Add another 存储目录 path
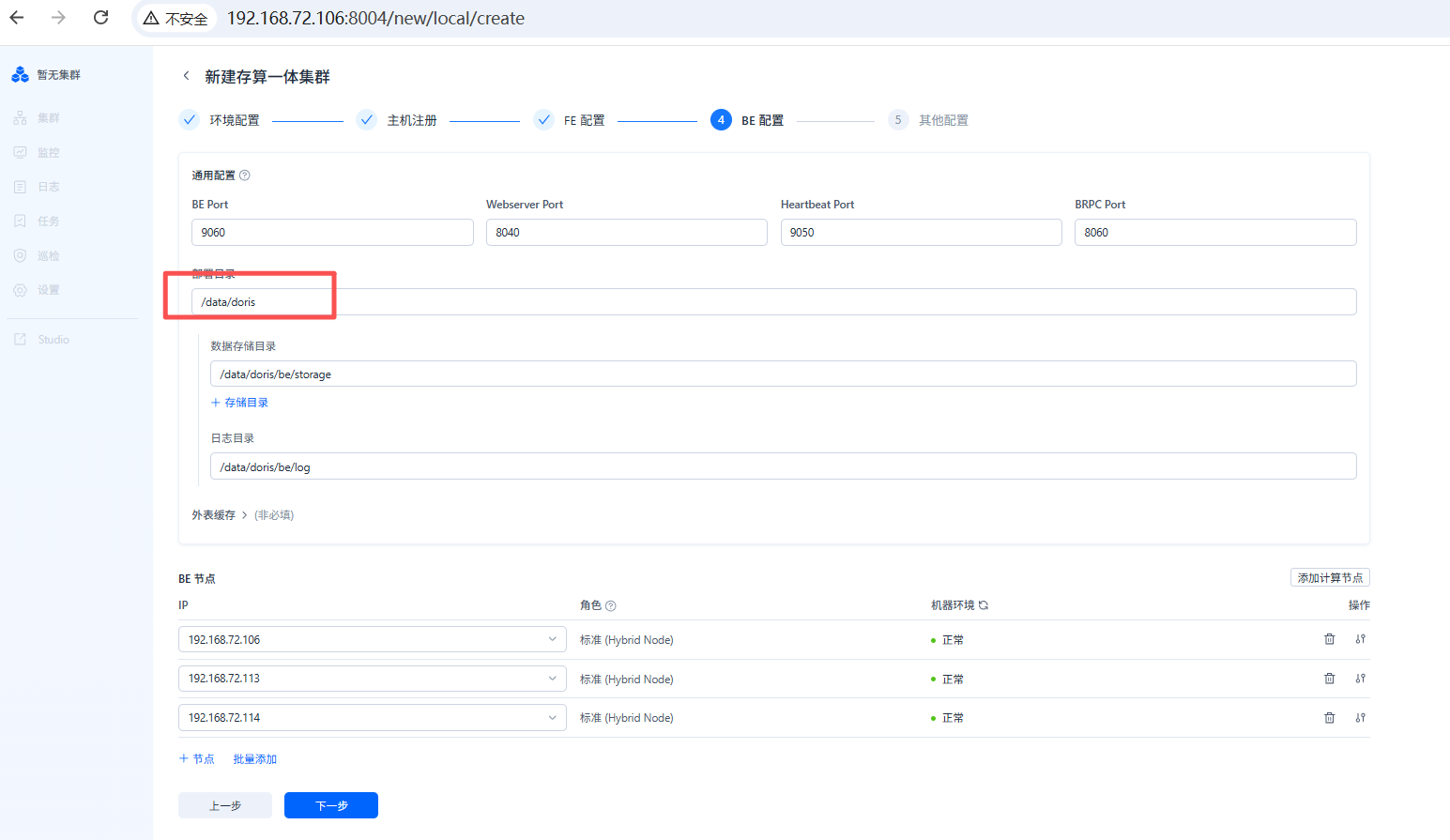The width and height of the screenshot is (1450, 840). click(x=240, y=403)
